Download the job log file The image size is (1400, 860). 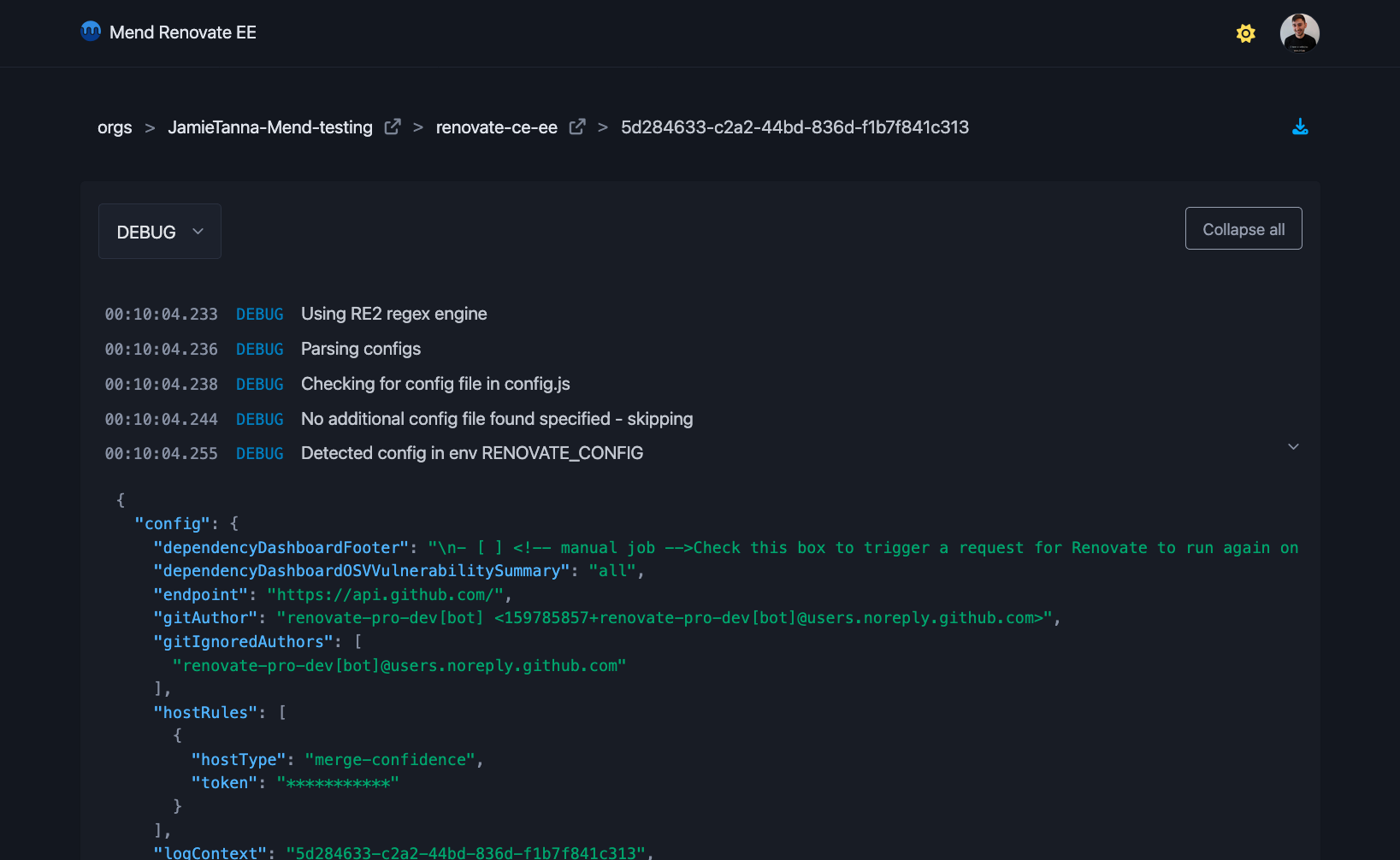pyautogui.click(x=1300, y=127)
